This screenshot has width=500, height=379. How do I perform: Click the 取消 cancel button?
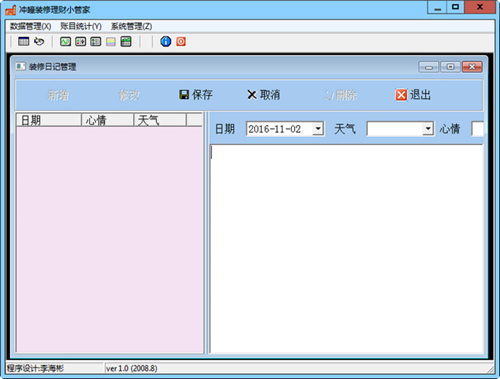point(264,95)
